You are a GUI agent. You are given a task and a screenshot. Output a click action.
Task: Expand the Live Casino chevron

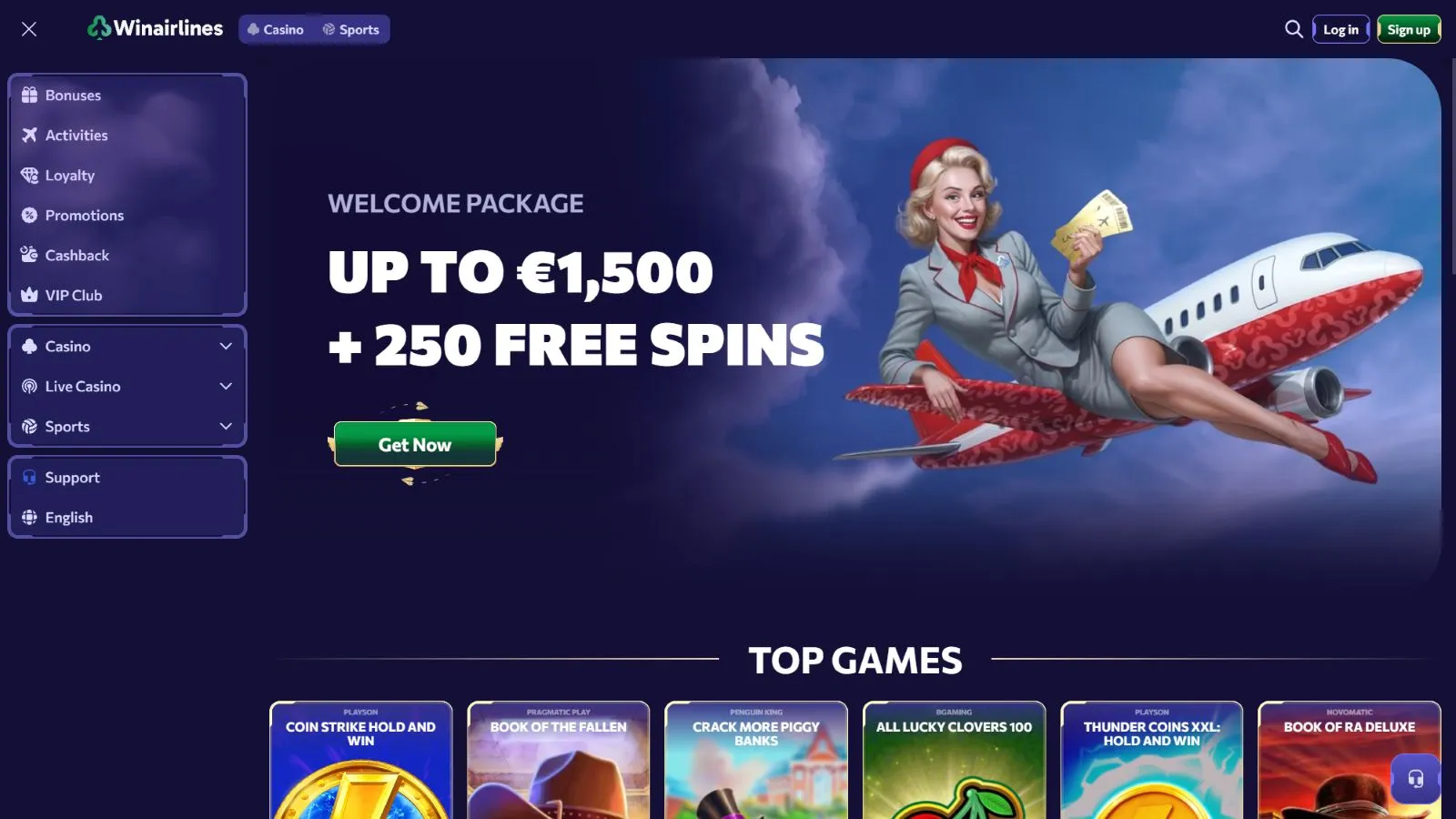click(226, 386)
